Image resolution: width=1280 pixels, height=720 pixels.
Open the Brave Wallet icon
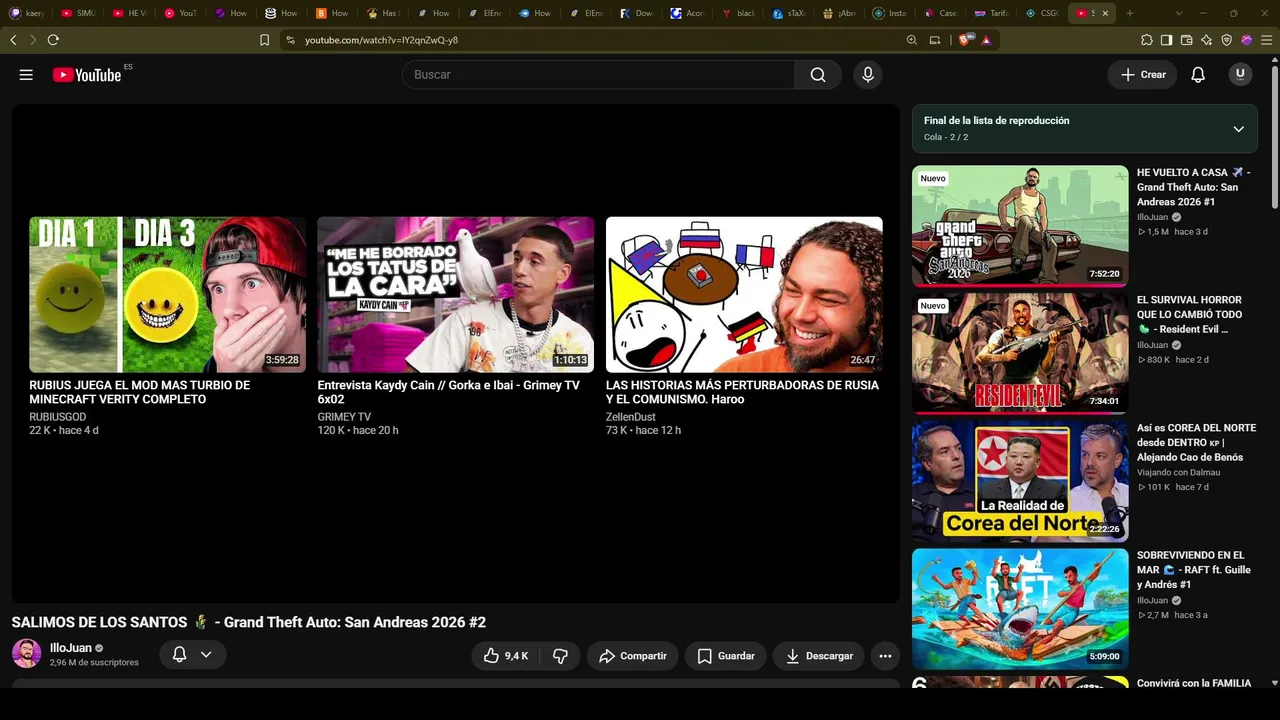click(x=1187, y=40)
